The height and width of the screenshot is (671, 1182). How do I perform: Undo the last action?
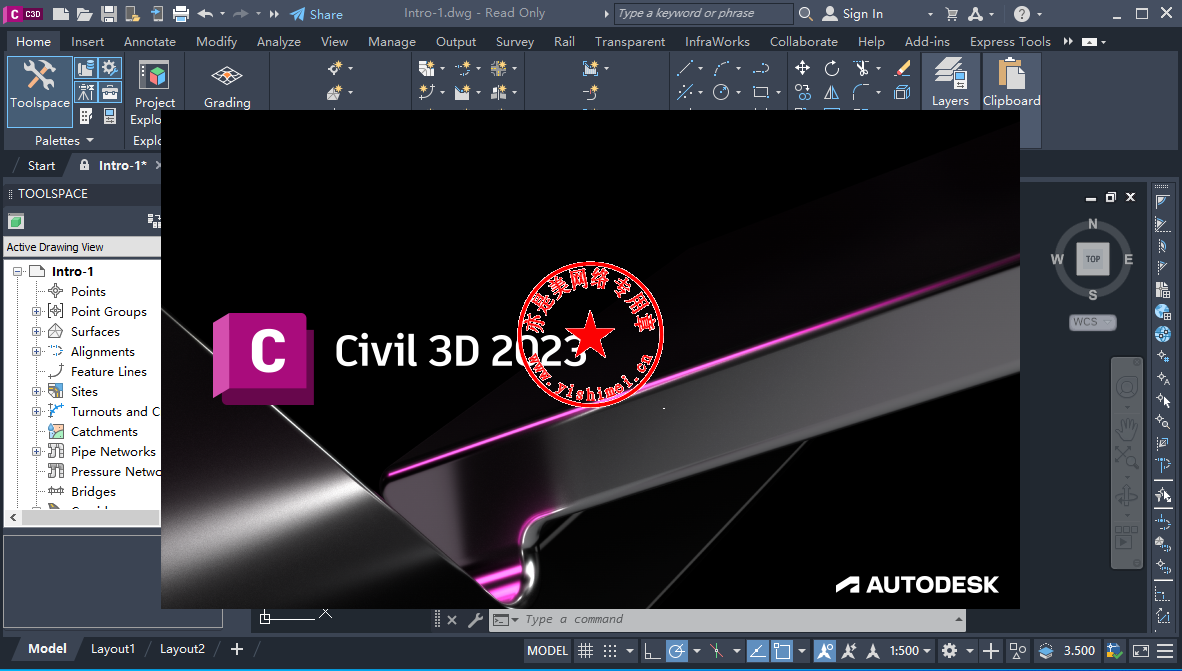pyautogui.click(x=205, y=14)
